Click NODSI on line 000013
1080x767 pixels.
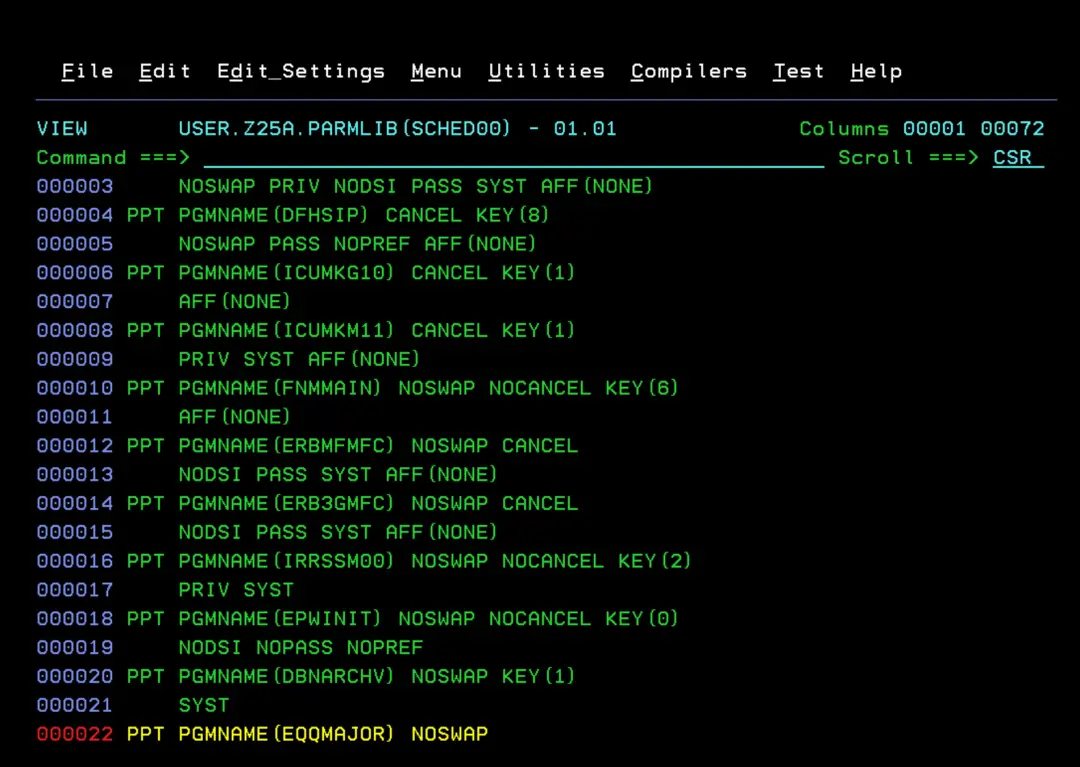click(210, 475)
